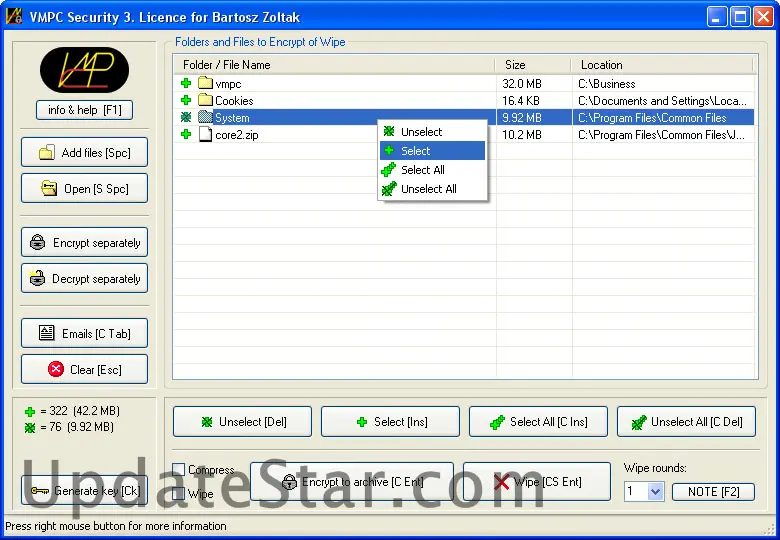The width and height of the screenshot is (780, 540).
Task: Click the core2.zip file icon
Action: point(205,135)
